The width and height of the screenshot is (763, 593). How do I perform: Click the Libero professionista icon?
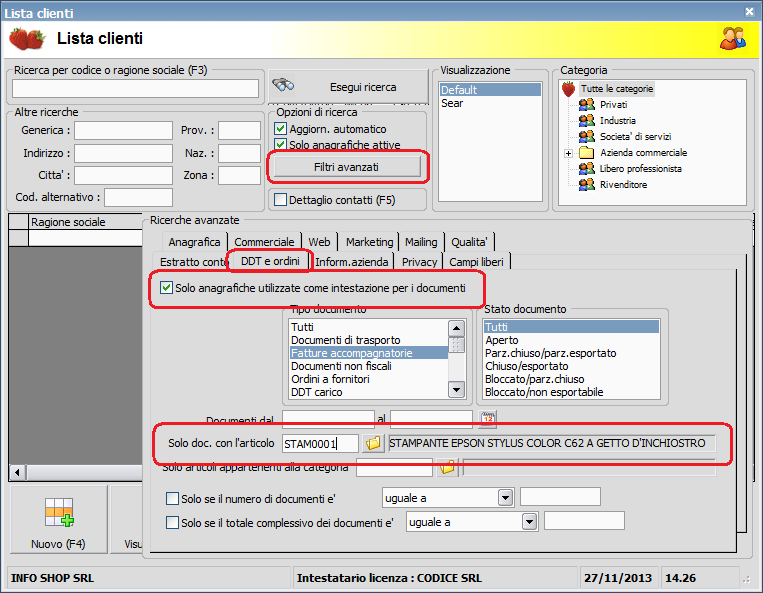[587, 169]
